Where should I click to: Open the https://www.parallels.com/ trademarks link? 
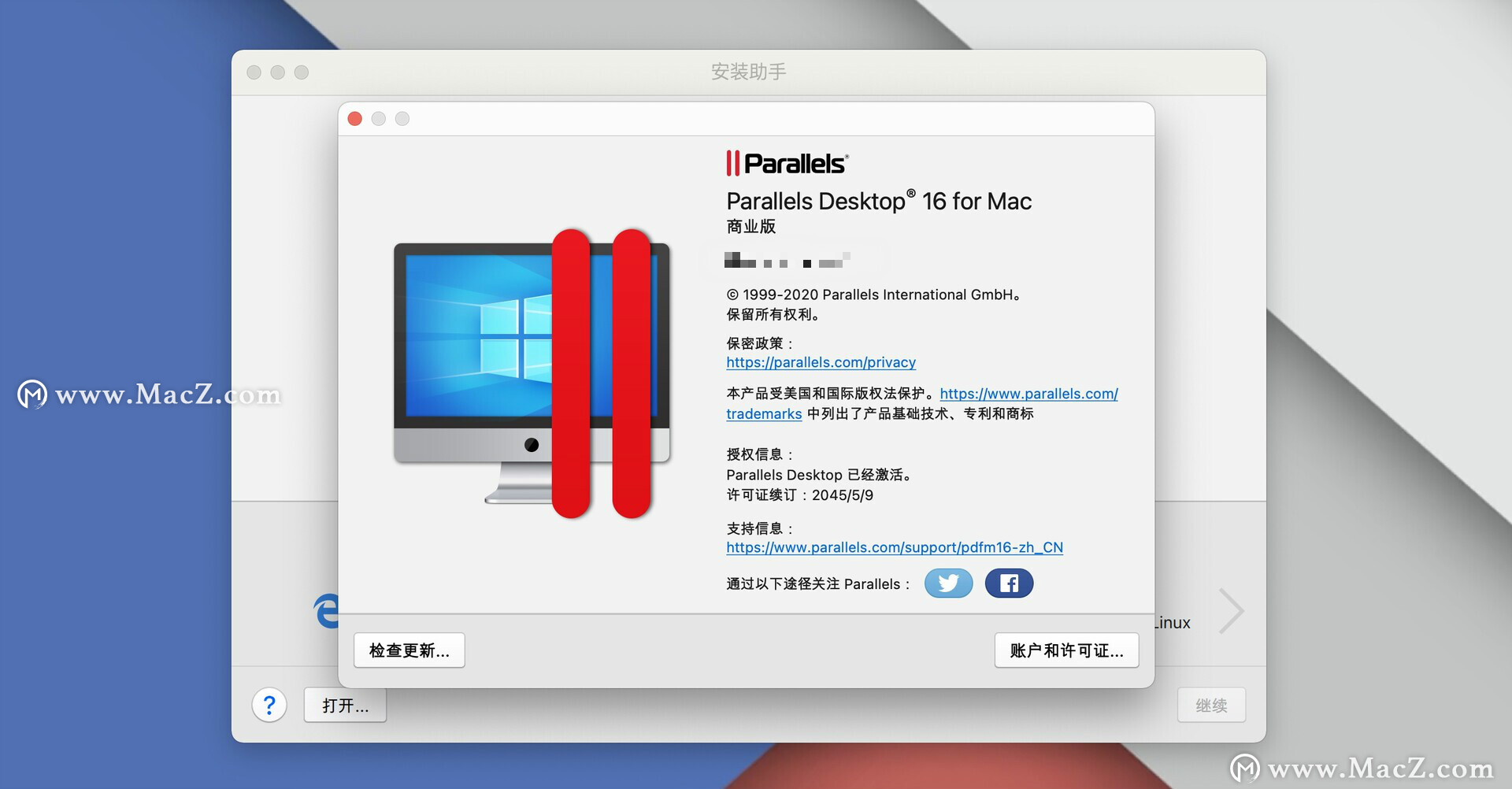point(1028,394)
